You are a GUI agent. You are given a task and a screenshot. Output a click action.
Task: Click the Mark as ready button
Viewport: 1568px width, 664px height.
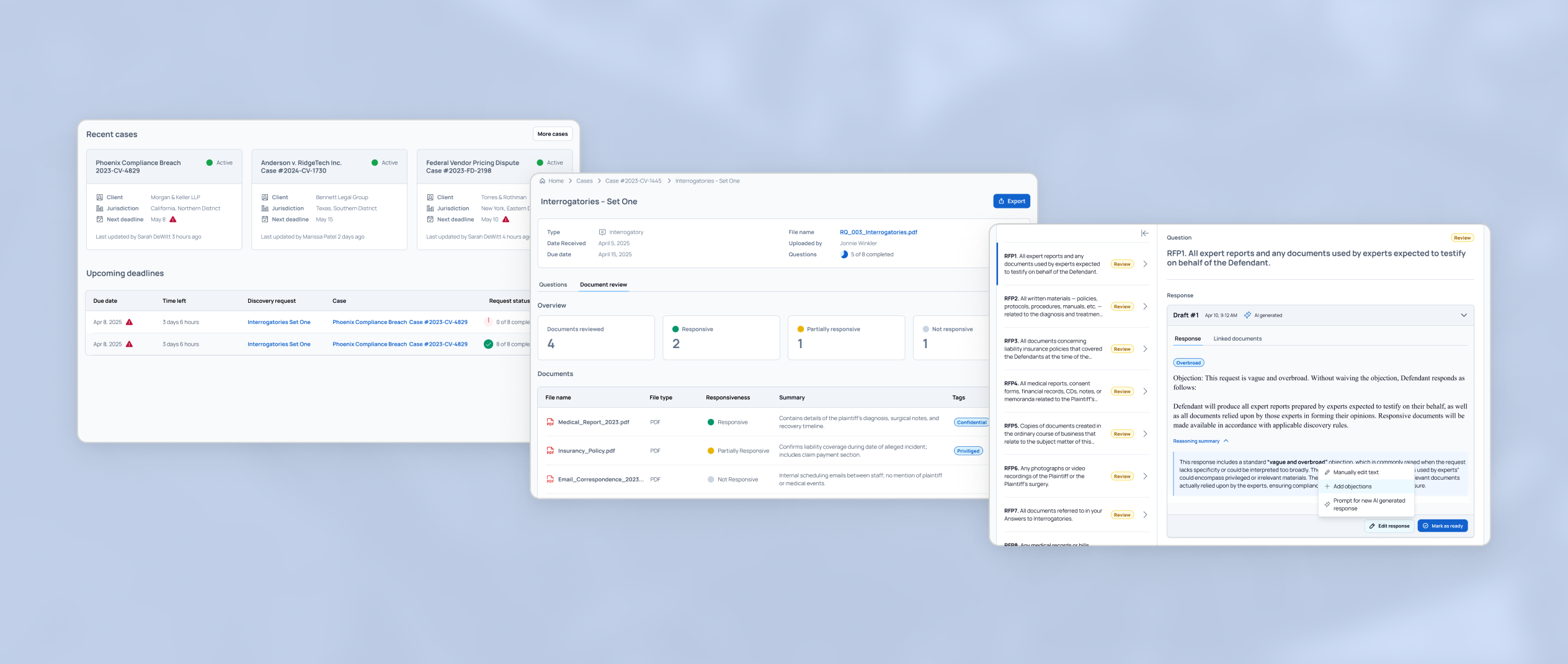click(1443, 526)
